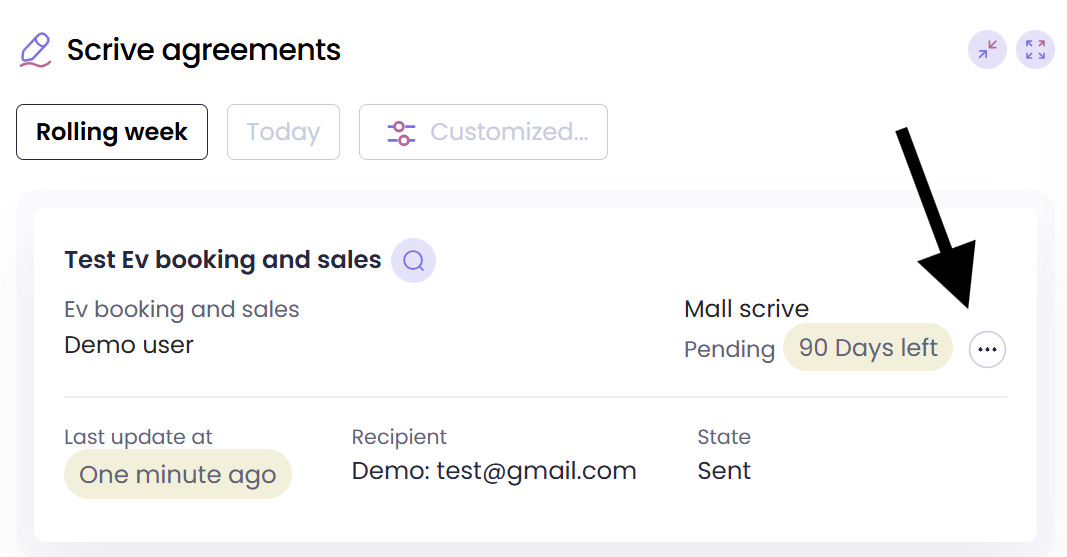Click the Scrive pen signature icon

point(35,50)
